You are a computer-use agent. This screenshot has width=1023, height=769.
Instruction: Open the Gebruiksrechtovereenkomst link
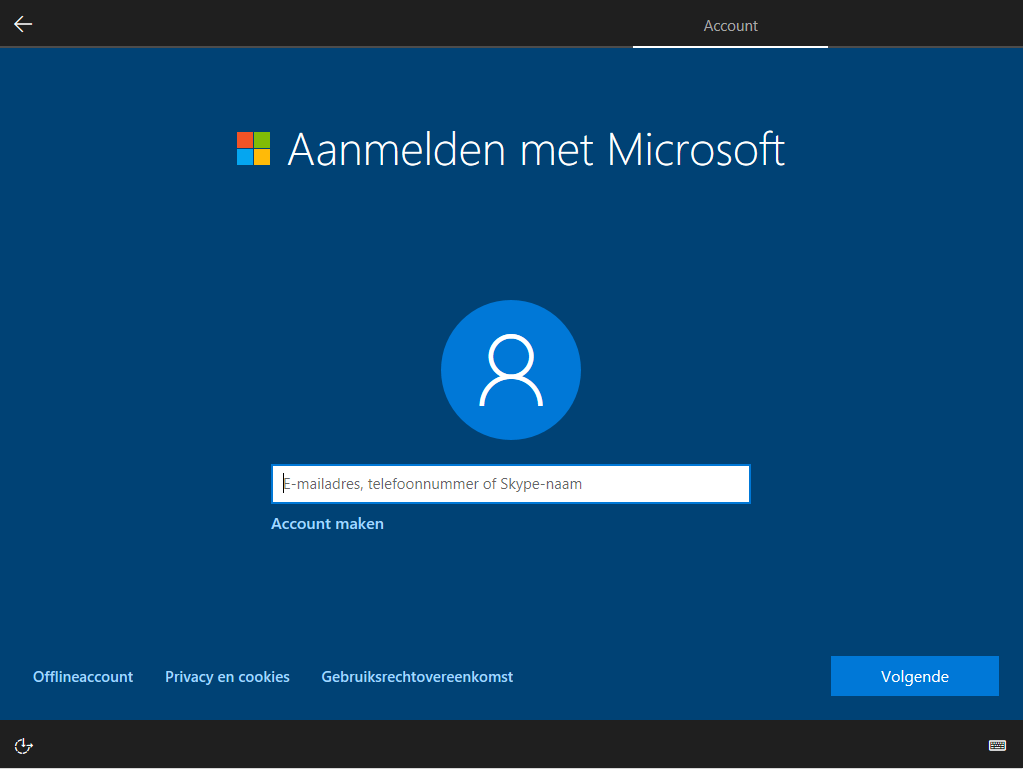pos(417,677)
